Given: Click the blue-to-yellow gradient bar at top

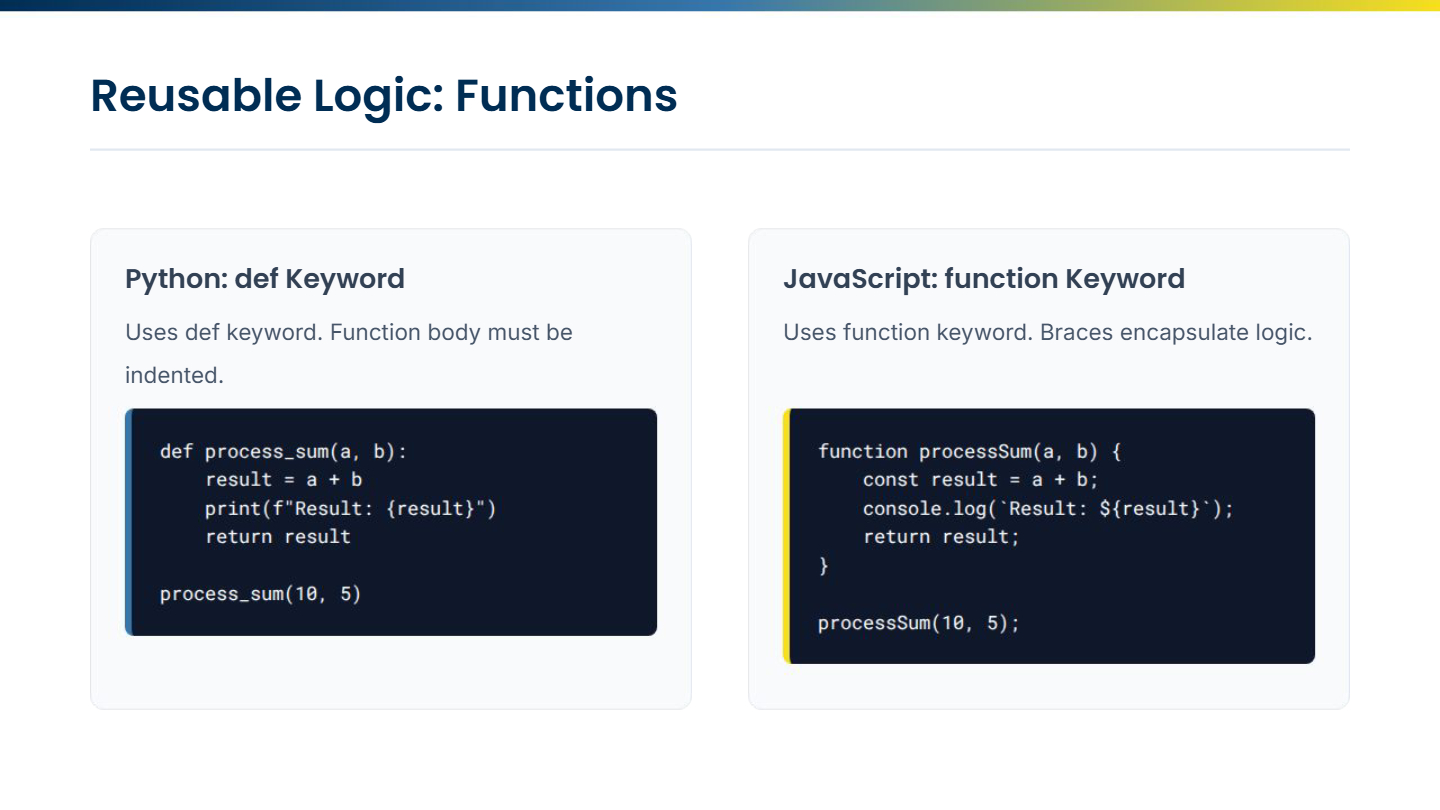Looking at the screenshot, I should (720, 5).
